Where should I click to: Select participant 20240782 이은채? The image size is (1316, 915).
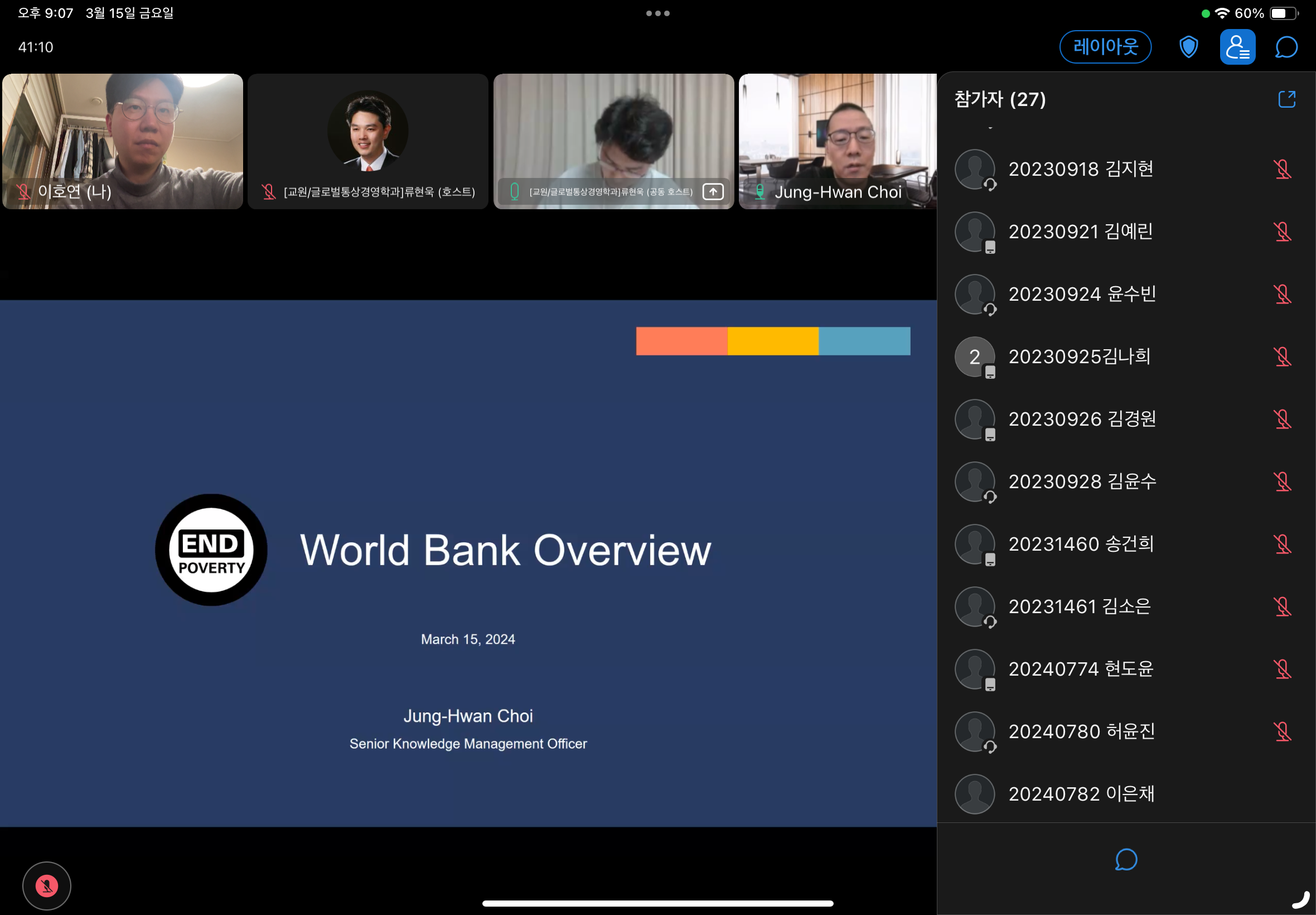click(x=1126, y=794)
